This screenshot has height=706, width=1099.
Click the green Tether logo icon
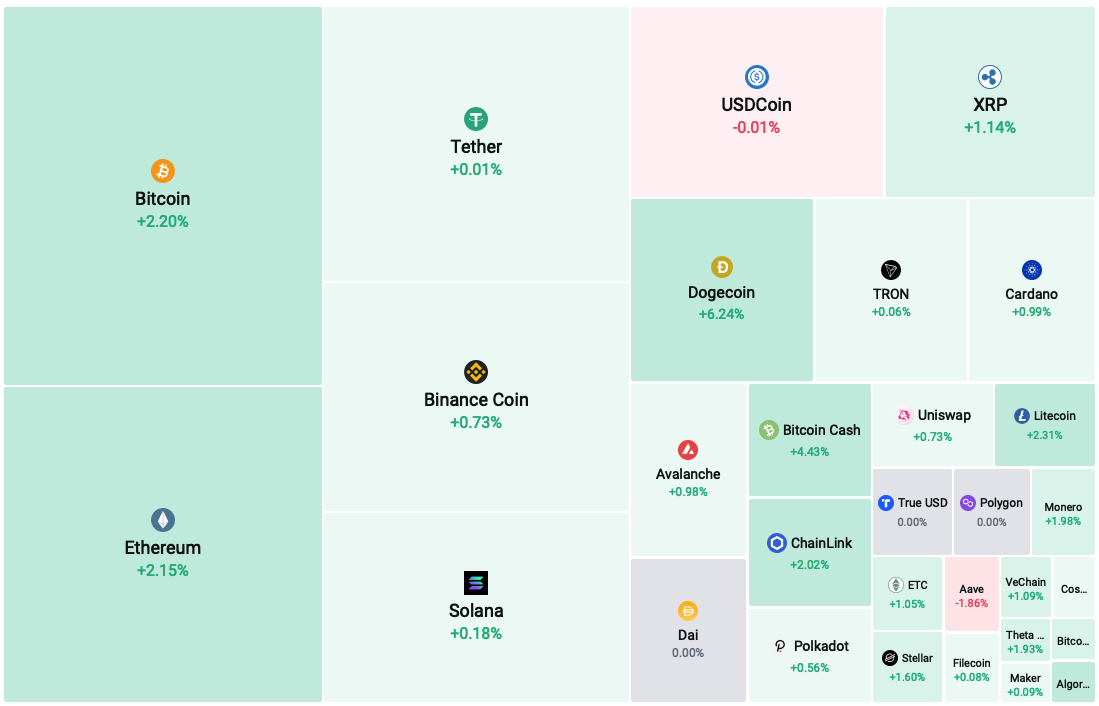coord(476,119)
